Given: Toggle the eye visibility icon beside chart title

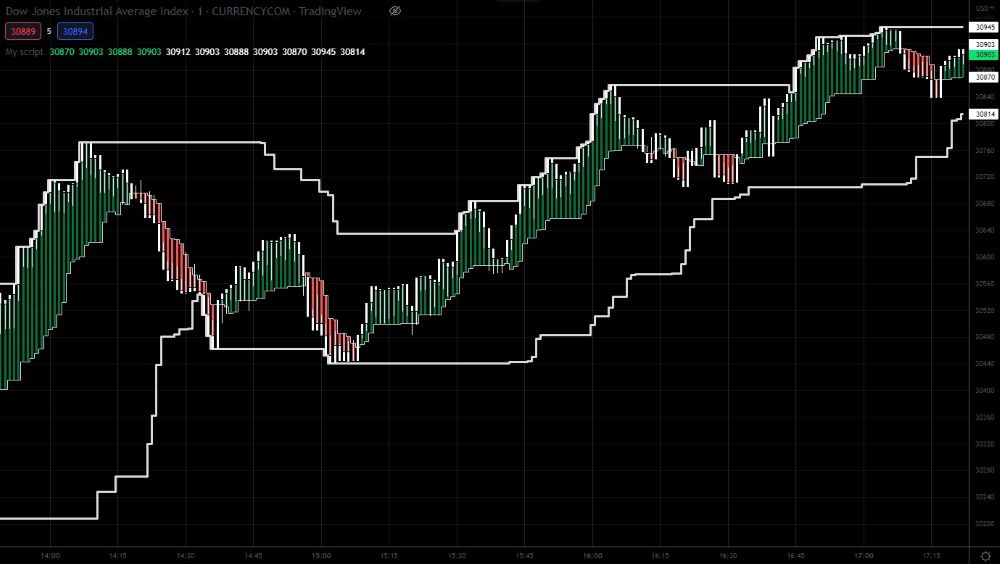Looking at the screenshot, I should pyautogui.click(x=395, y=11).
